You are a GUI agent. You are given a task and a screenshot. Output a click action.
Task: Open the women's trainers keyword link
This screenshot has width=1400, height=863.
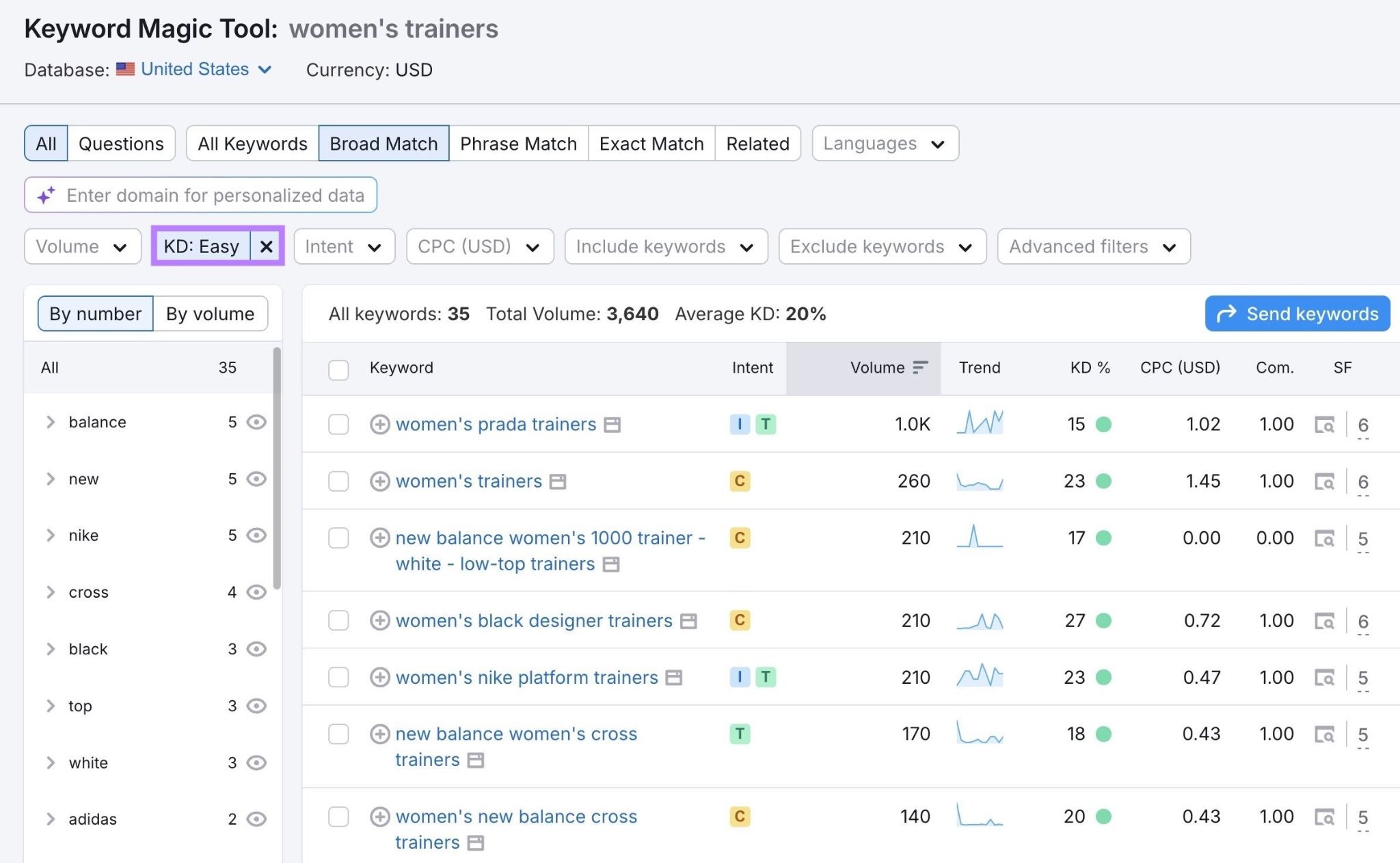click(468, 481)
